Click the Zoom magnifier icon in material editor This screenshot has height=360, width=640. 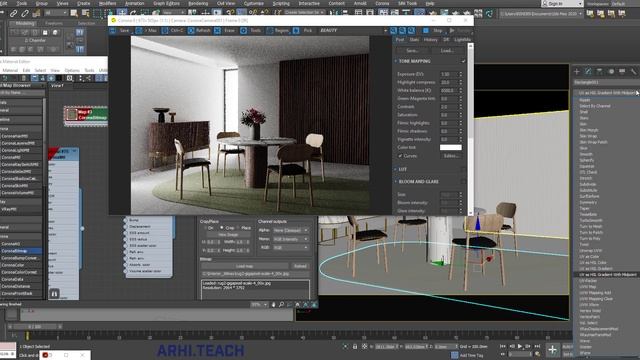282,304
